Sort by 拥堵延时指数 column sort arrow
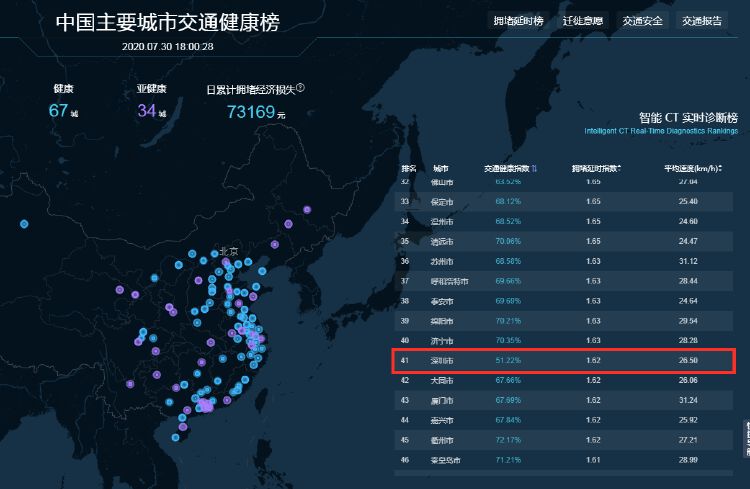 coord(619,169)
